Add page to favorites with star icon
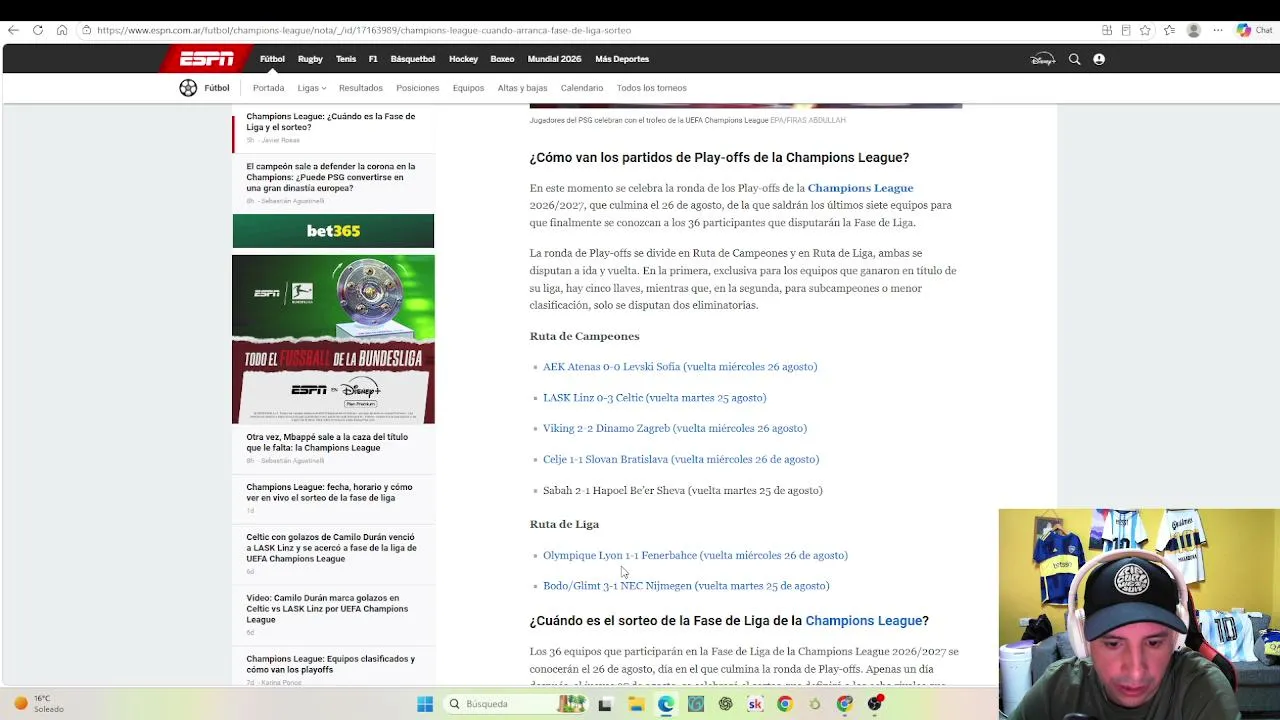This screenshot has height=720, width=1280. click(1145, 30)
